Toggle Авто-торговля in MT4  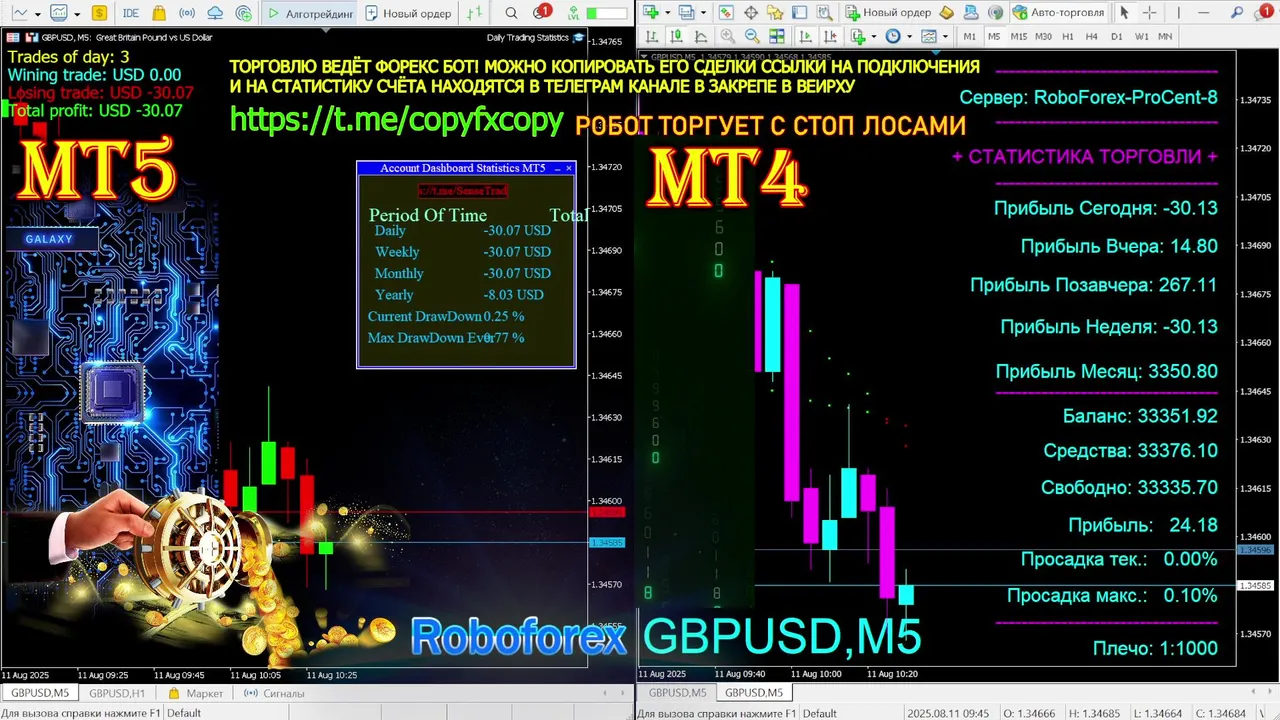pyautogui.click(x=1058, y=13)
